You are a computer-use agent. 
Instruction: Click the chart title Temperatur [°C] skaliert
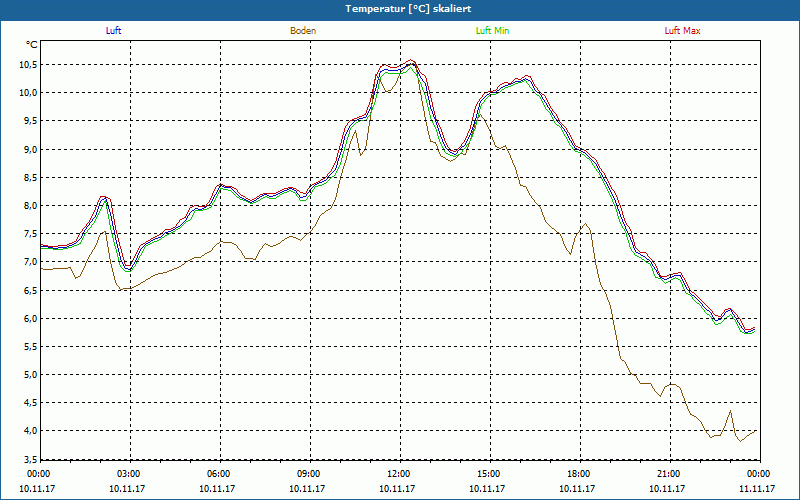point(408,9)
